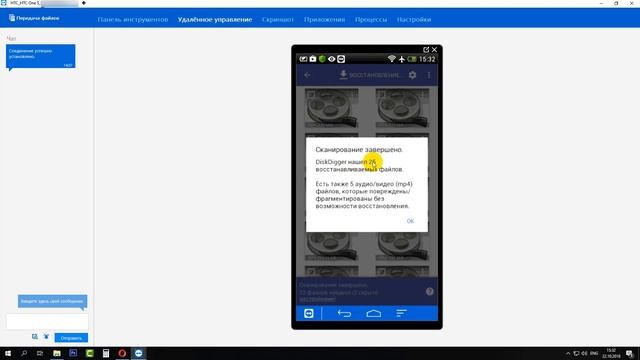Select the top-right recovered video thumbnail
This screenshot has width=640, height=360.
pos(402,108)
